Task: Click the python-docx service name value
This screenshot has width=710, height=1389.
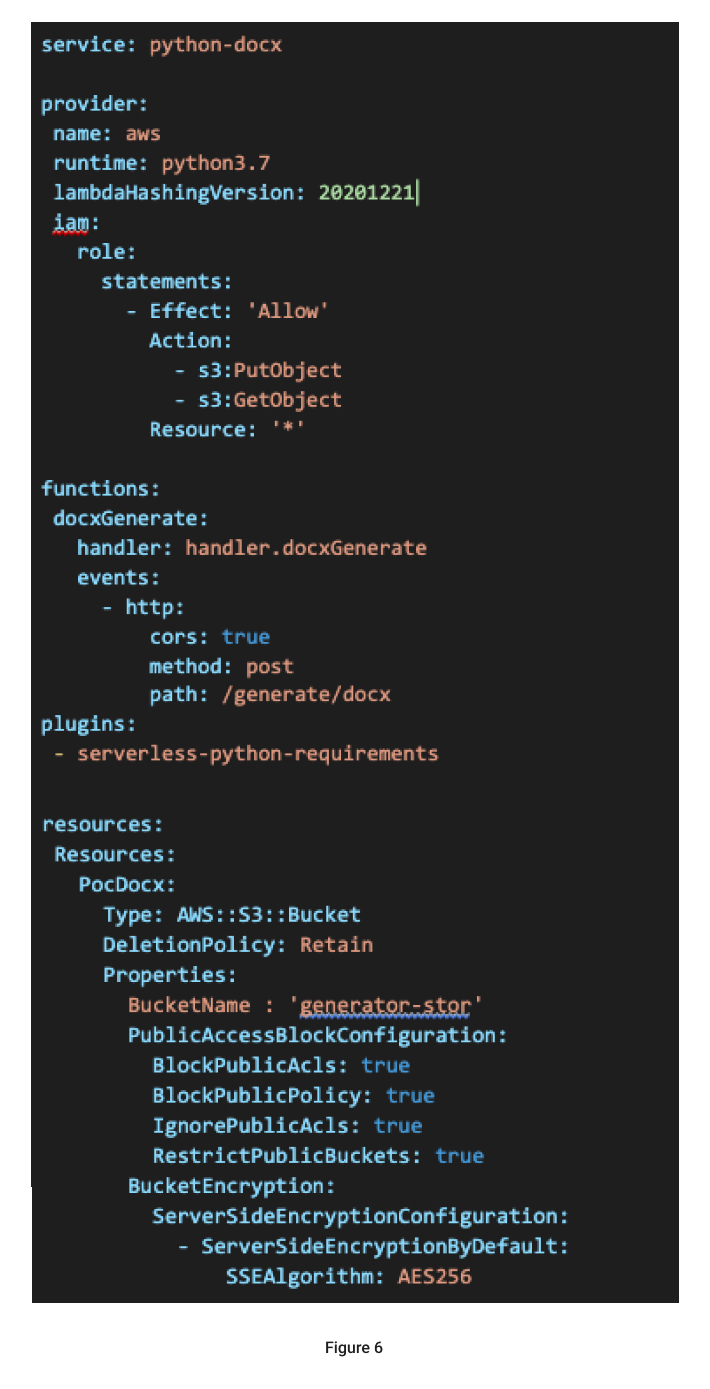Action: (x=215, y=45)
